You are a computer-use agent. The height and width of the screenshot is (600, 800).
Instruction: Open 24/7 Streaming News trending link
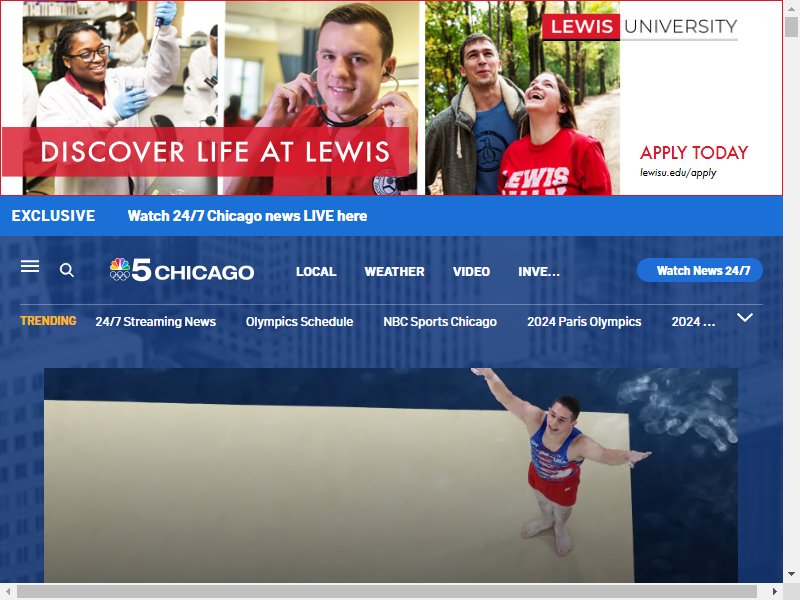click(156, 321)
